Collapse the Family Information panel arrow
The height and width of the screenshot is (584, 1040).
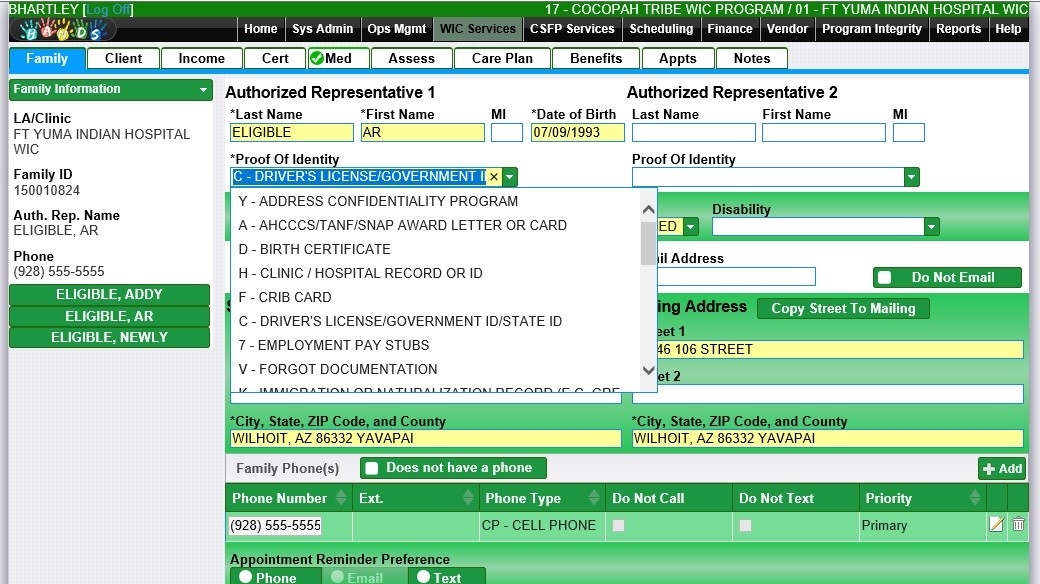(203, 90)
